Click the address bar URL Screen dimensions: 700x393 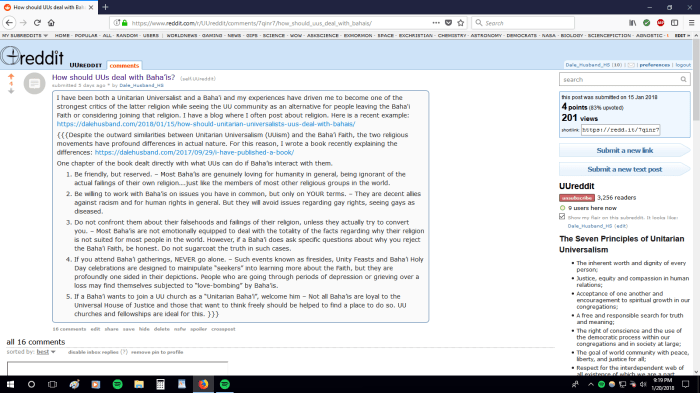tap(251, 23)
